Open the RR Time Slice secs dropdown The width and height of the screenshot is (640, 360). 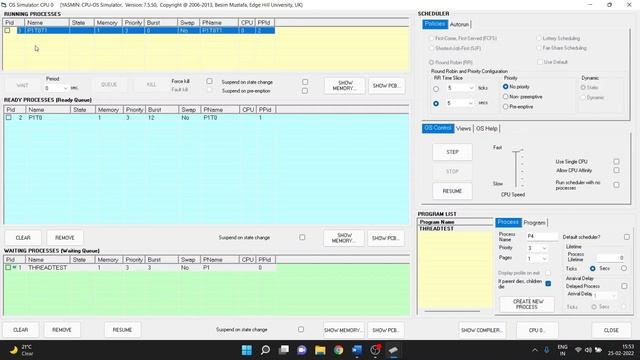point(471,103)
